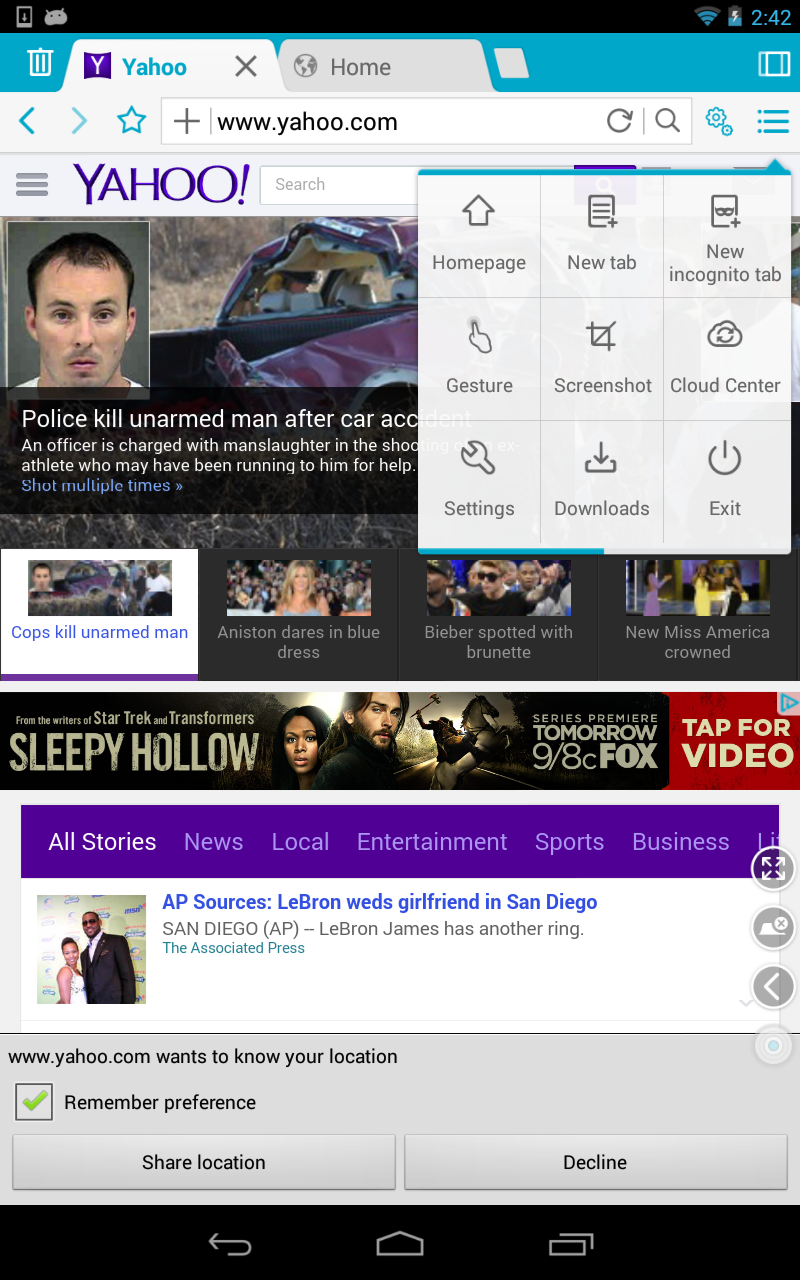Choose New tab in the menu
Viewport: 800px width, 1280px height.
pos(602,236)
